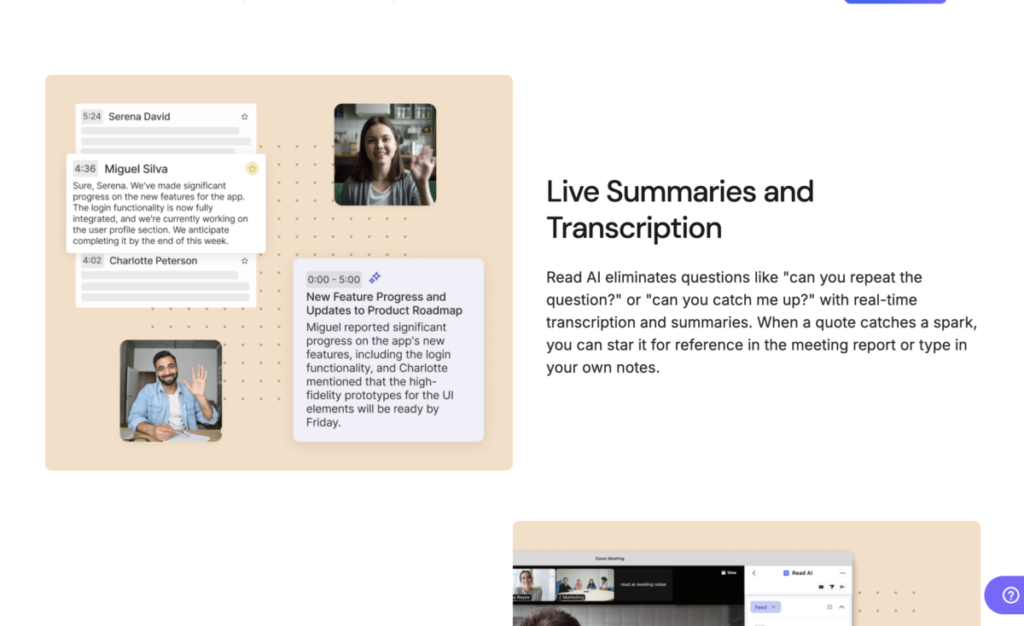Click the waving woman video thumbnail
1024x626 pixels.
click(384, 154)
